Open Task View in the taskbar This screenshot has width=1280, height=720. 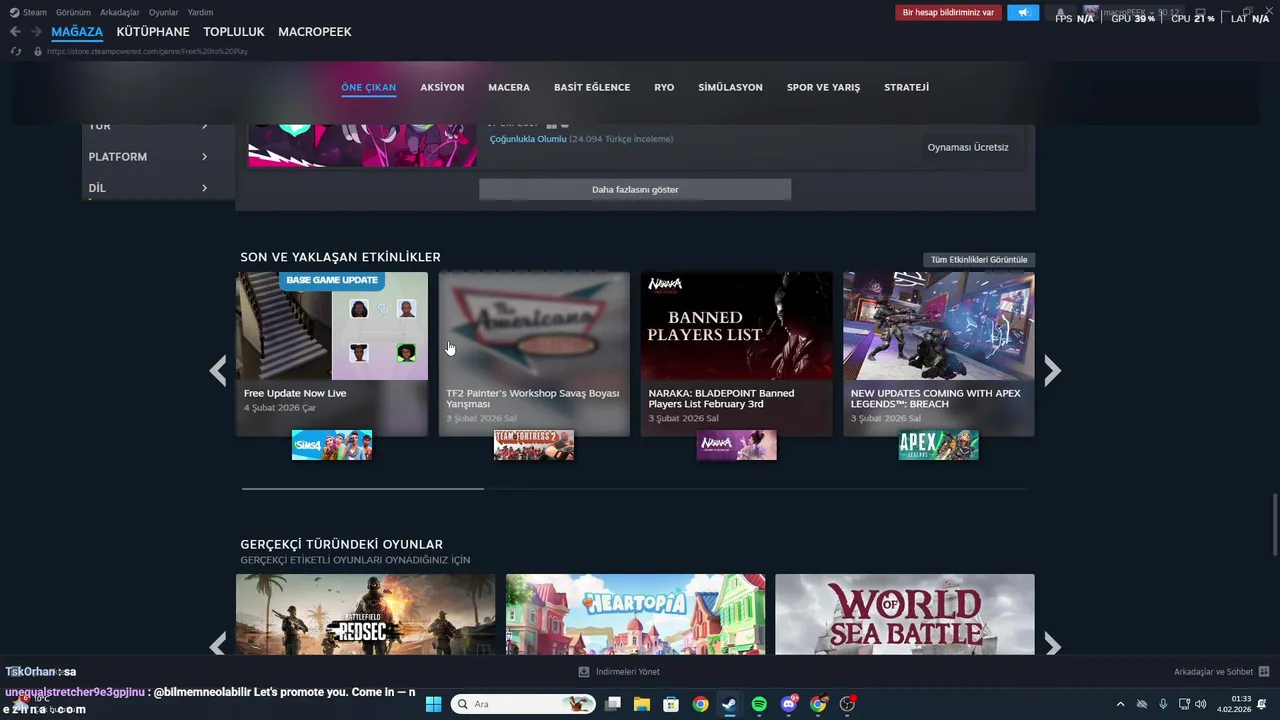tap(613, 704)
